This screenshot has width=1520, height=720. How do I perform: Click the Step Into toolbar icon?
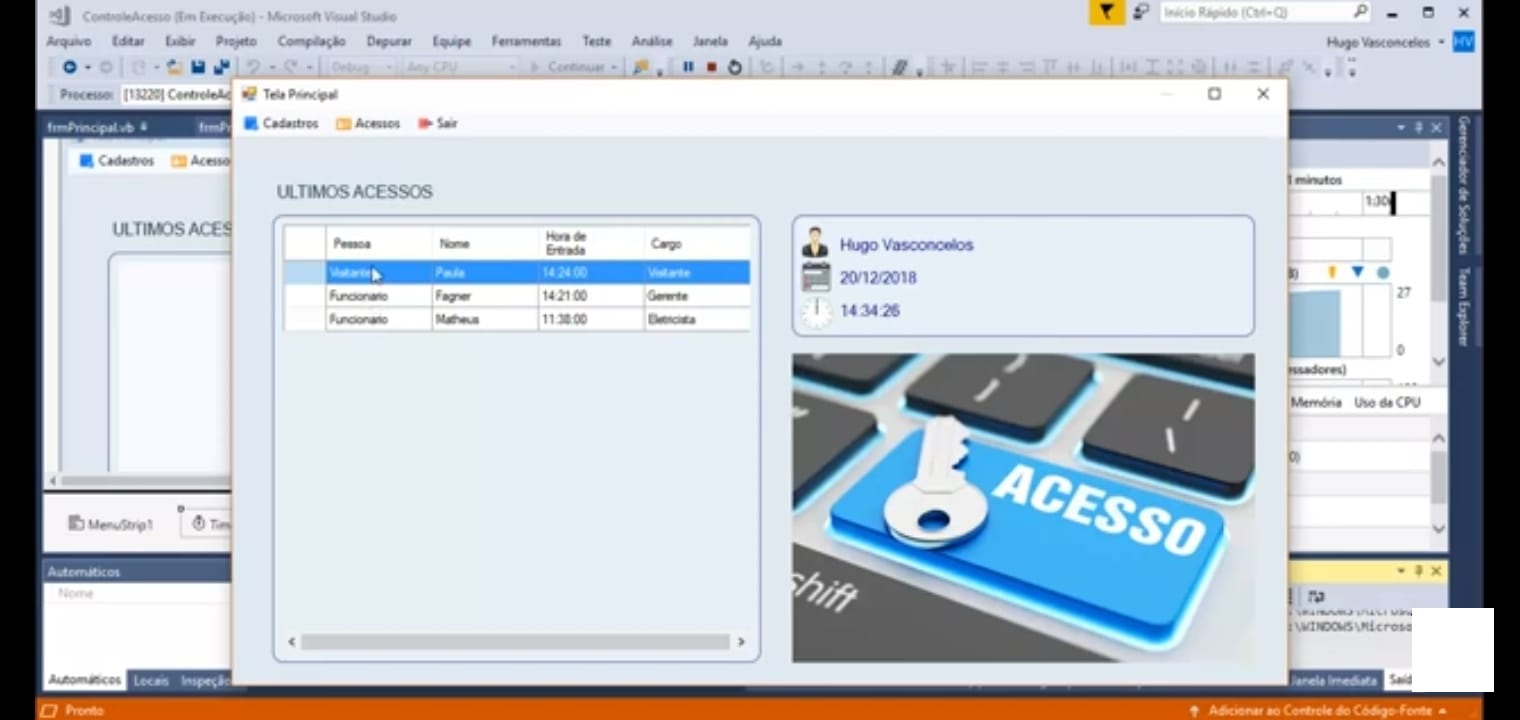point(822,67)
